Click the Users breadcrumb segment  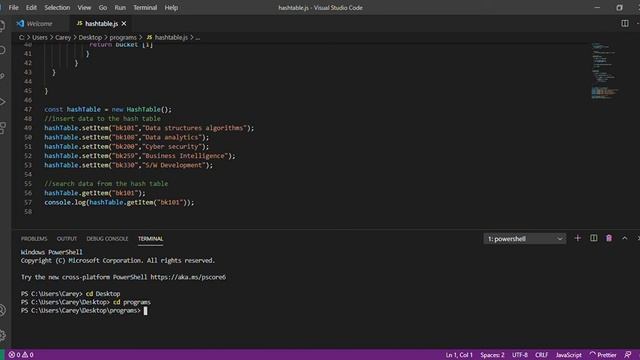(40, 37)
